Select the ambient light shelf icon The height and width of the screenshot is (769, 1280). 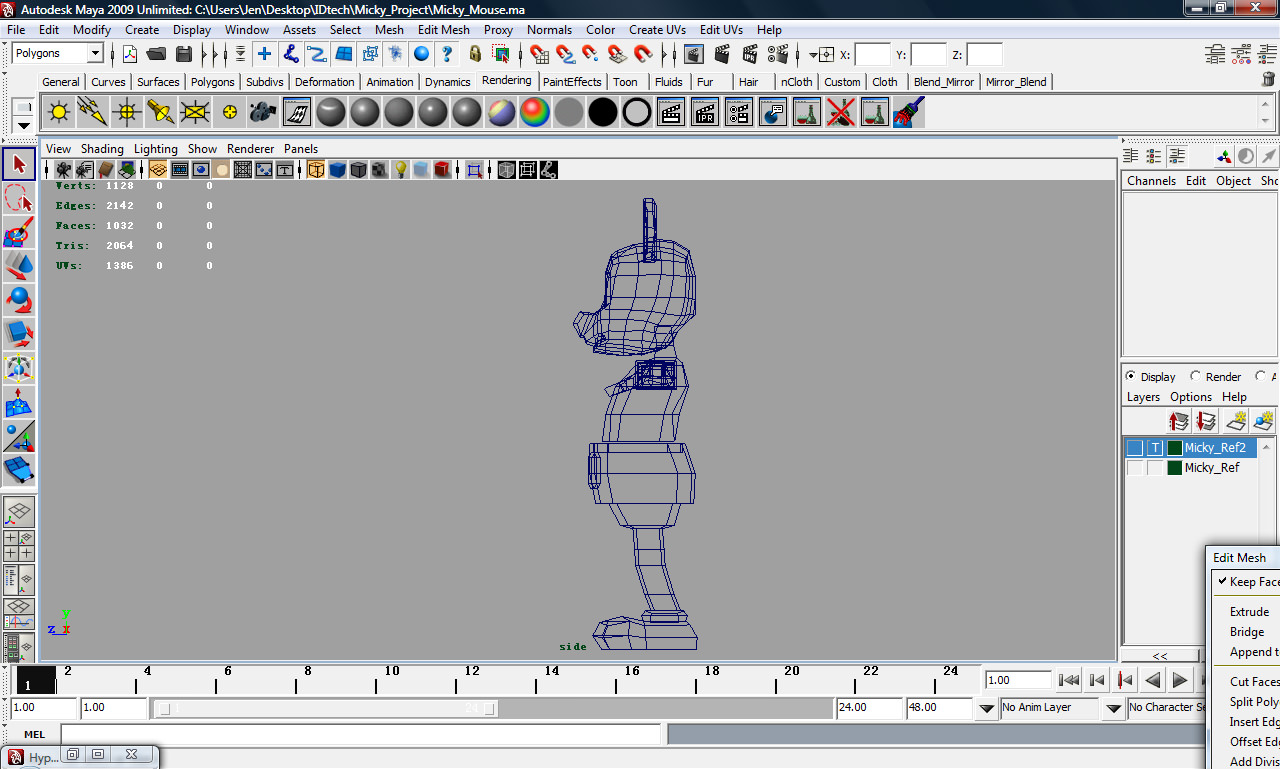coord(59,112)
